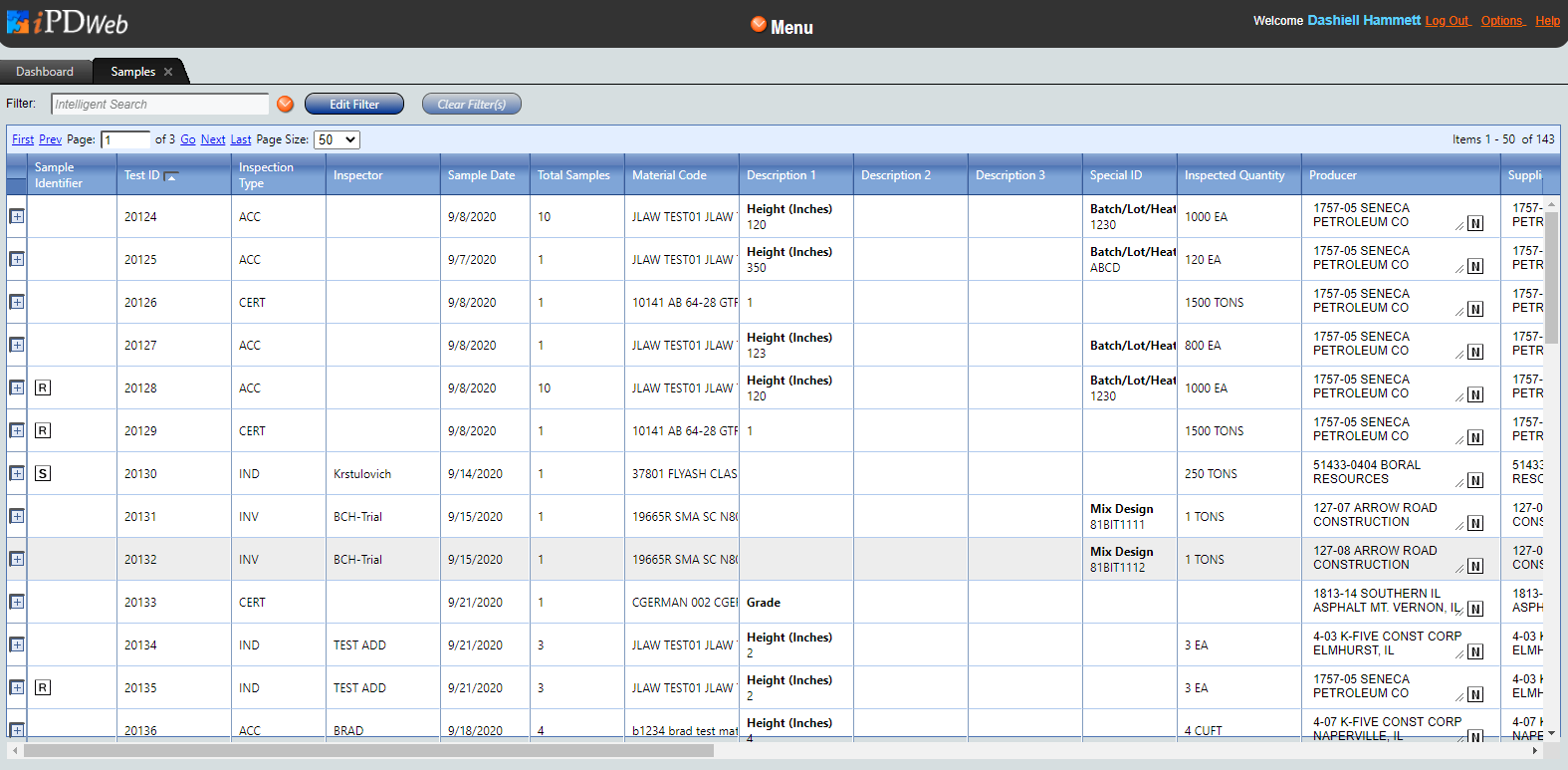Expand the row for Test ID 20132

pos(17,559)
